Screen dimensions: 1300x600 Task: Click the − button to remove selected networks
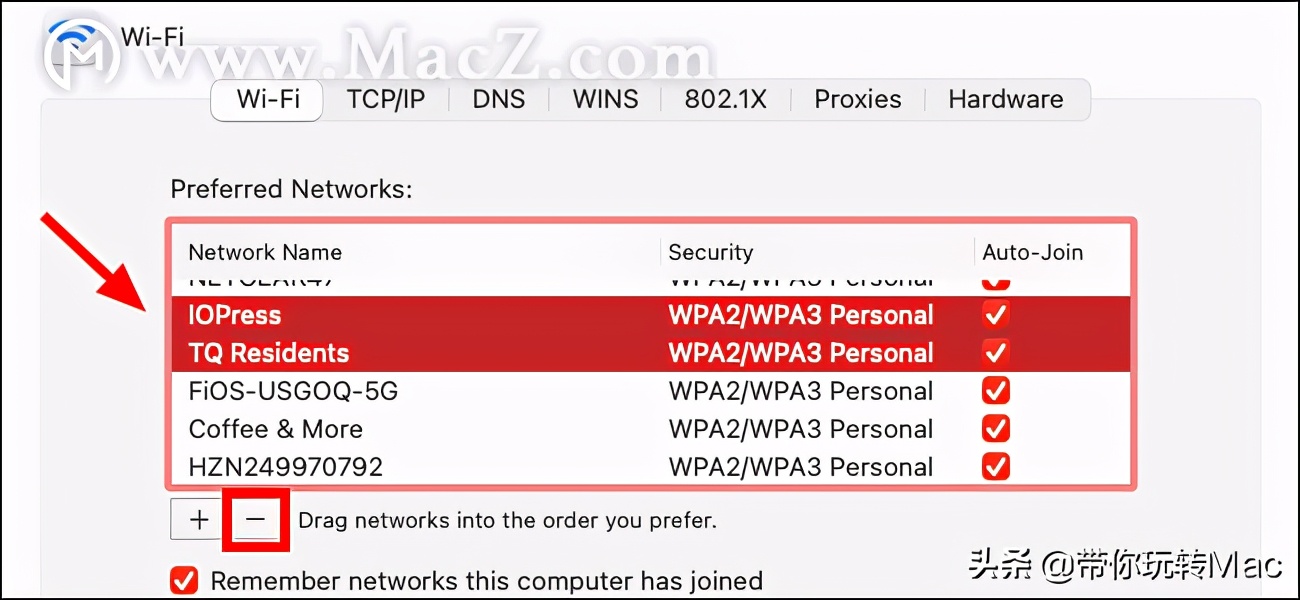(x=255, y=520)
